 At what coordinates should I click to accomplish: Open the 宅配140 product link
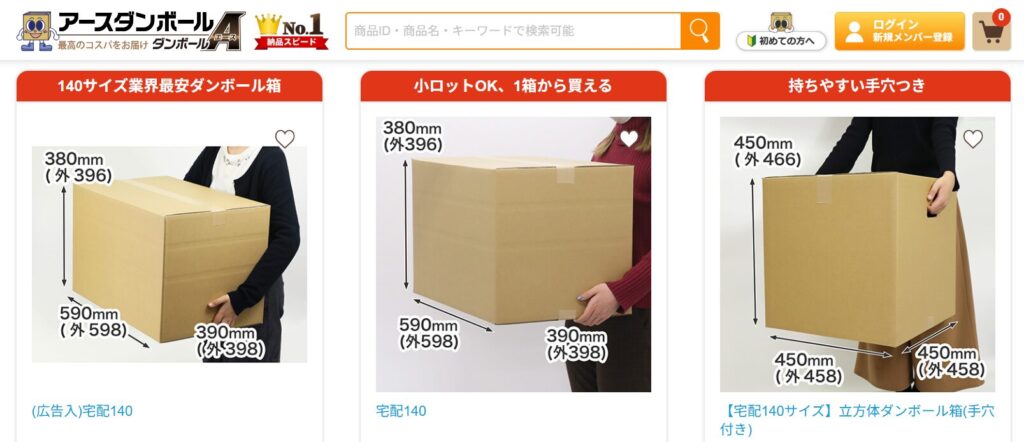(401, 411)
